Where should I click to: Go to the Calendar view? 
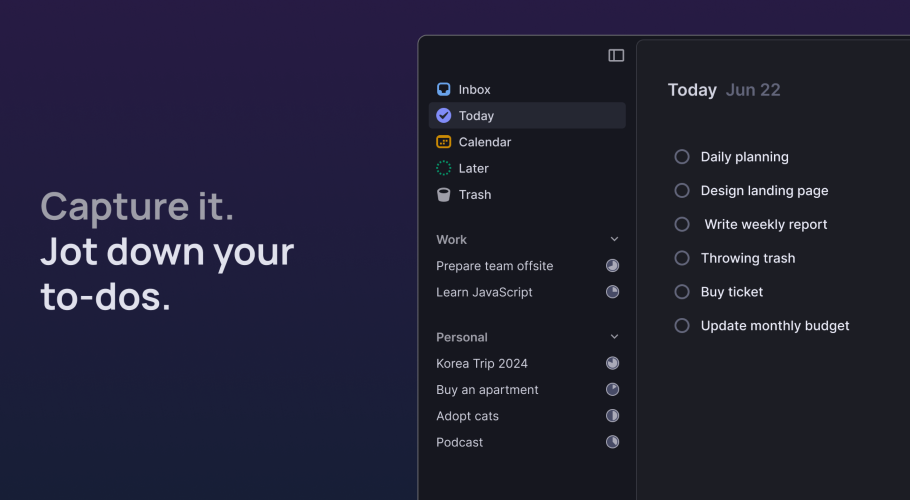(x=527, y=142)
